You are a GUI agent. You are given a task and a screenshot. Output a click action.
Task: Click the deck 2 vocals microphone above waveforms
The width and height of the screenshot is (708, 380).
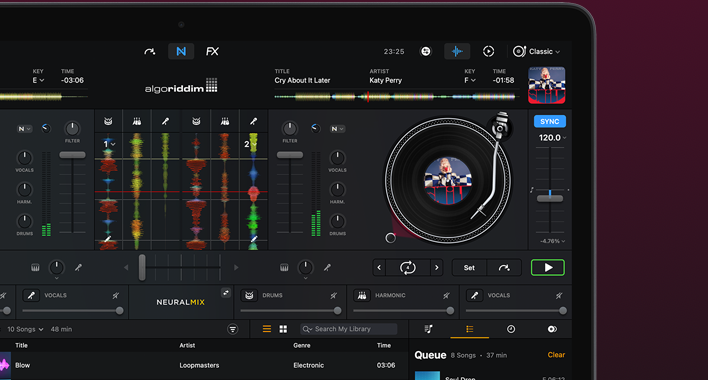(254, 121)
